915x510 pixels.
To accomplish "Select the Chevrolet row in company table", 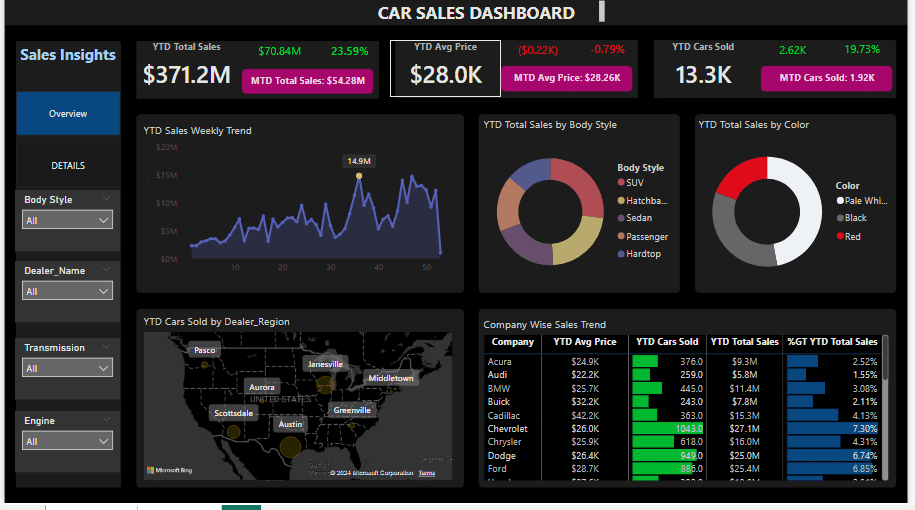I will [682, 429].
